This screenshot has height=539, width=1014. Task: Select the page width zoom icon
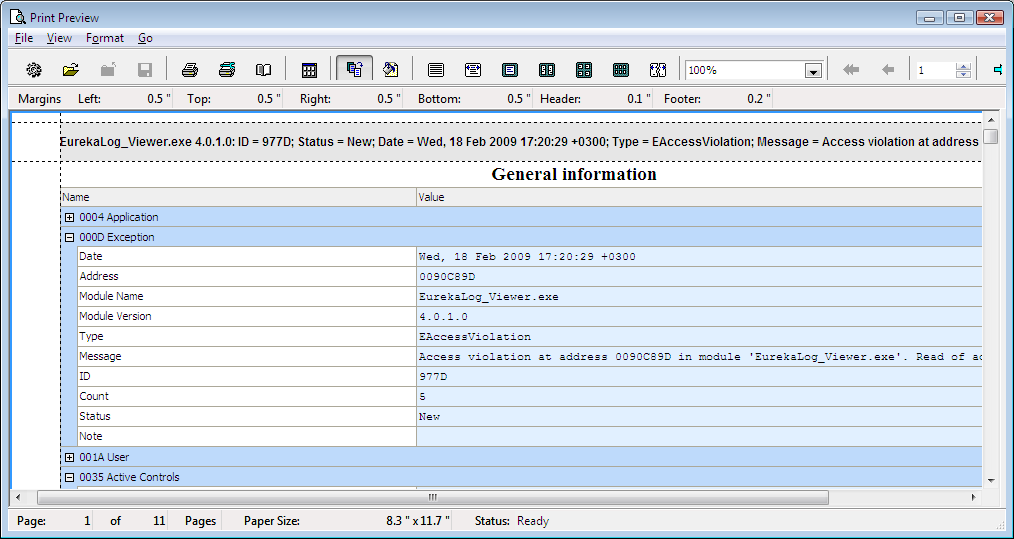click(x=473, y=70)
